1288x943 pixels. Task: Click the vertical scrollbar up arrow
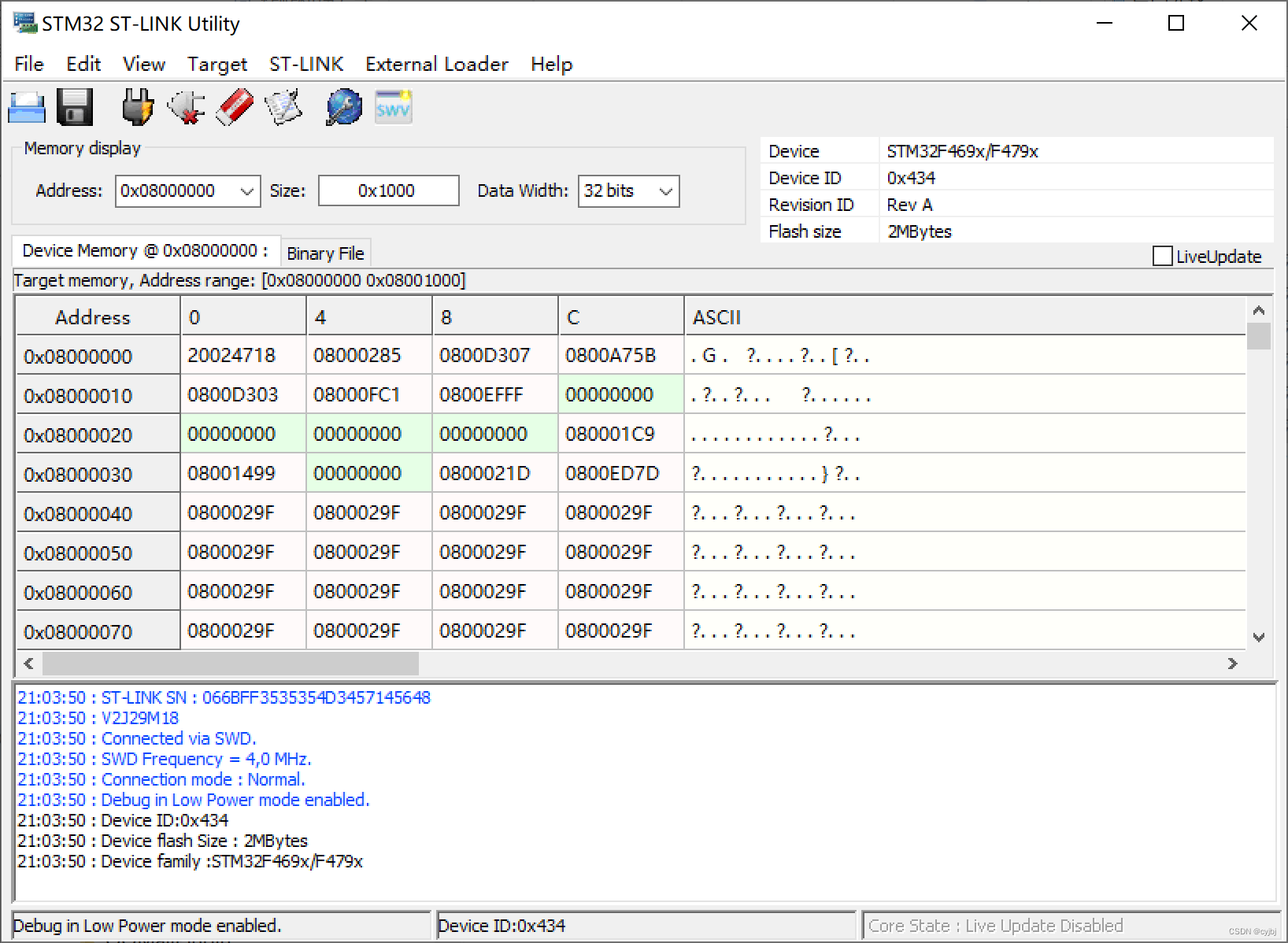tap(1258, 310)
